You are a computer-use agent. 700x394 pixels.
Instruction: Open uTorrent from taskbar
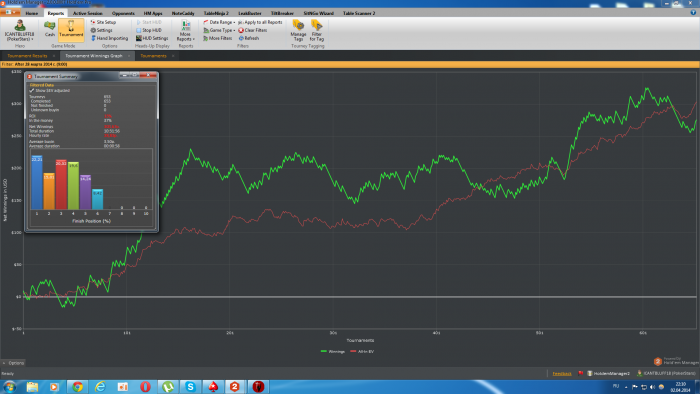pyautogui.click(x=168, y=386)
